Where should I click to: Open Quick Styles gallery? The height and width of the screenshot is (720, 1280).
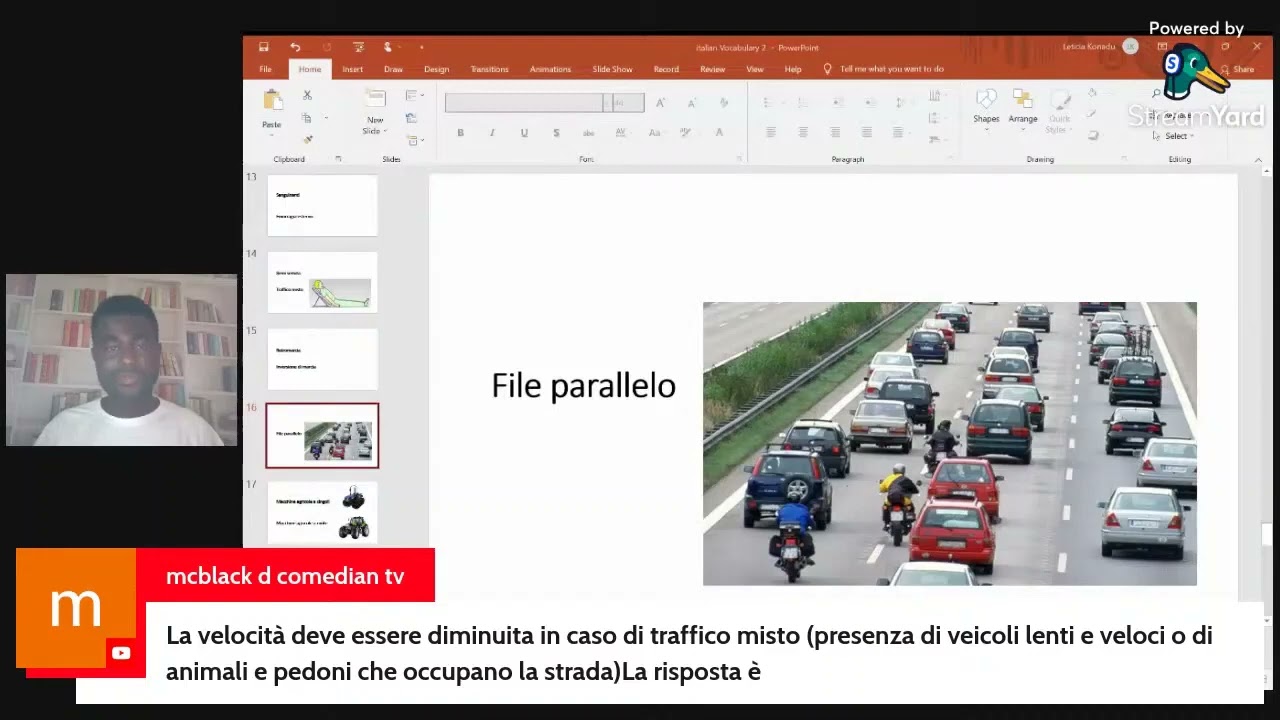coord(1059,112)
